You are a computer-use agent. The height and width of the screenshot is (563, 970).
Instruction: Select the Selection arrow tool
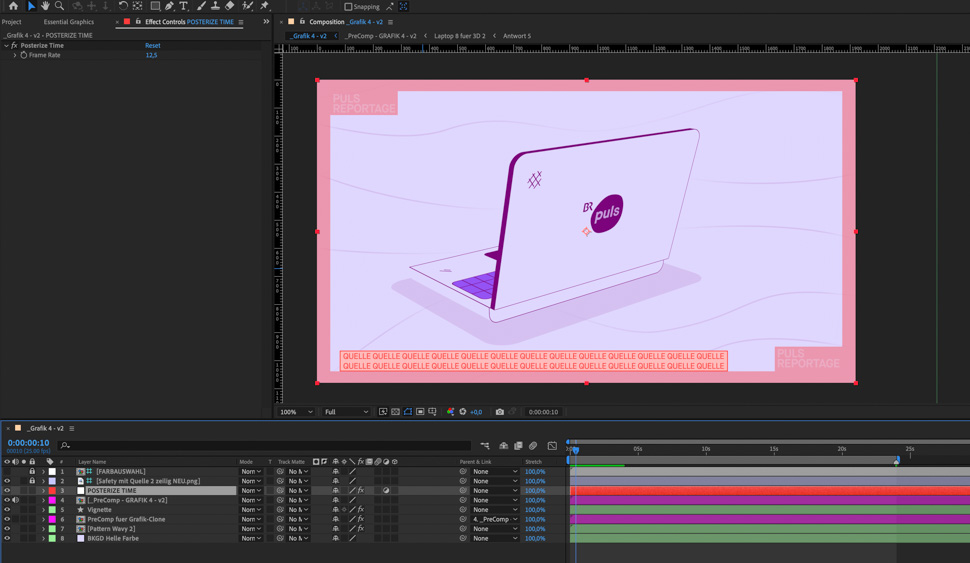pos(31,6)
